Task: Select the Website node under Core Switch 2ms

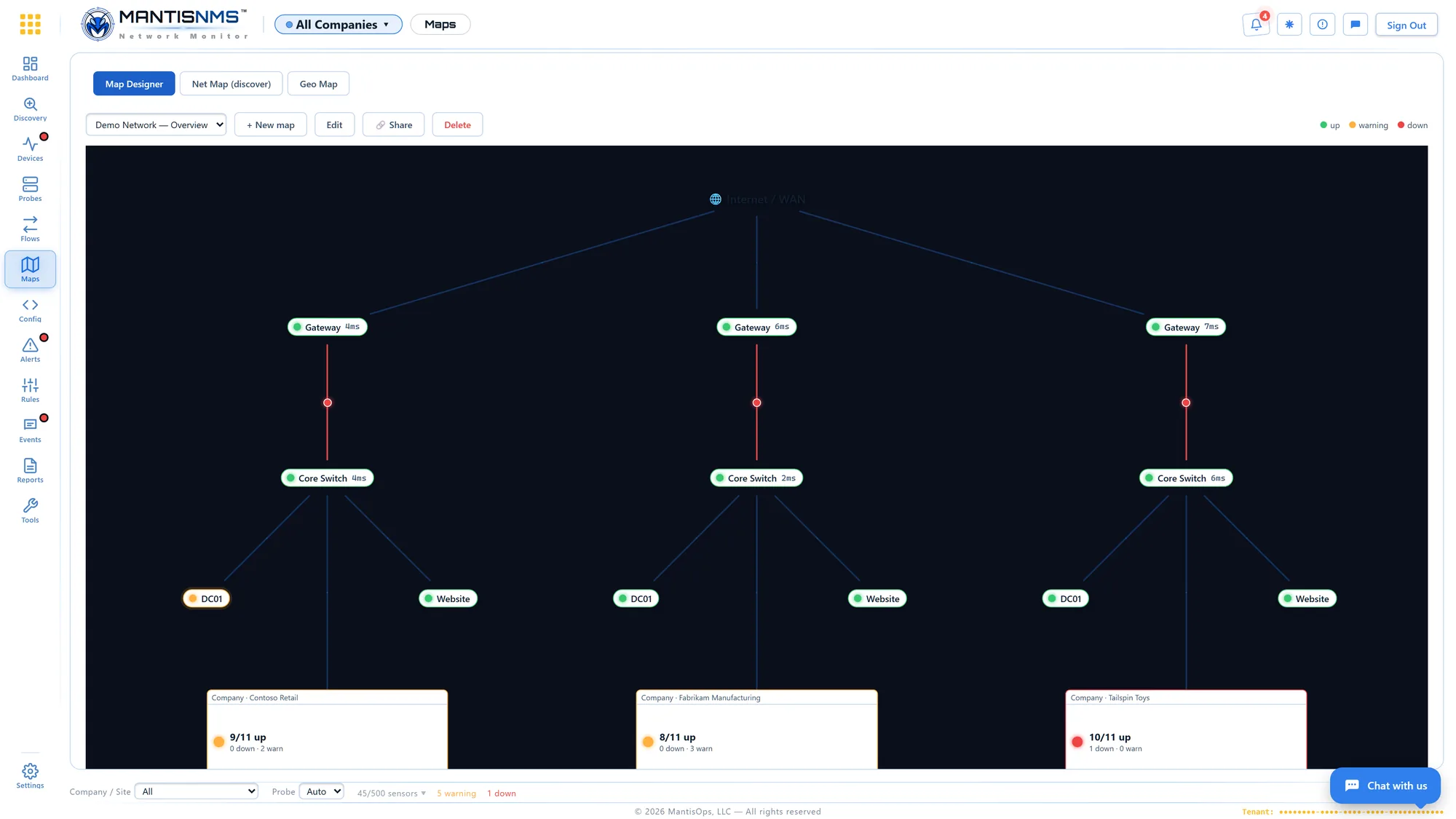Action: [x=877, y=598]
